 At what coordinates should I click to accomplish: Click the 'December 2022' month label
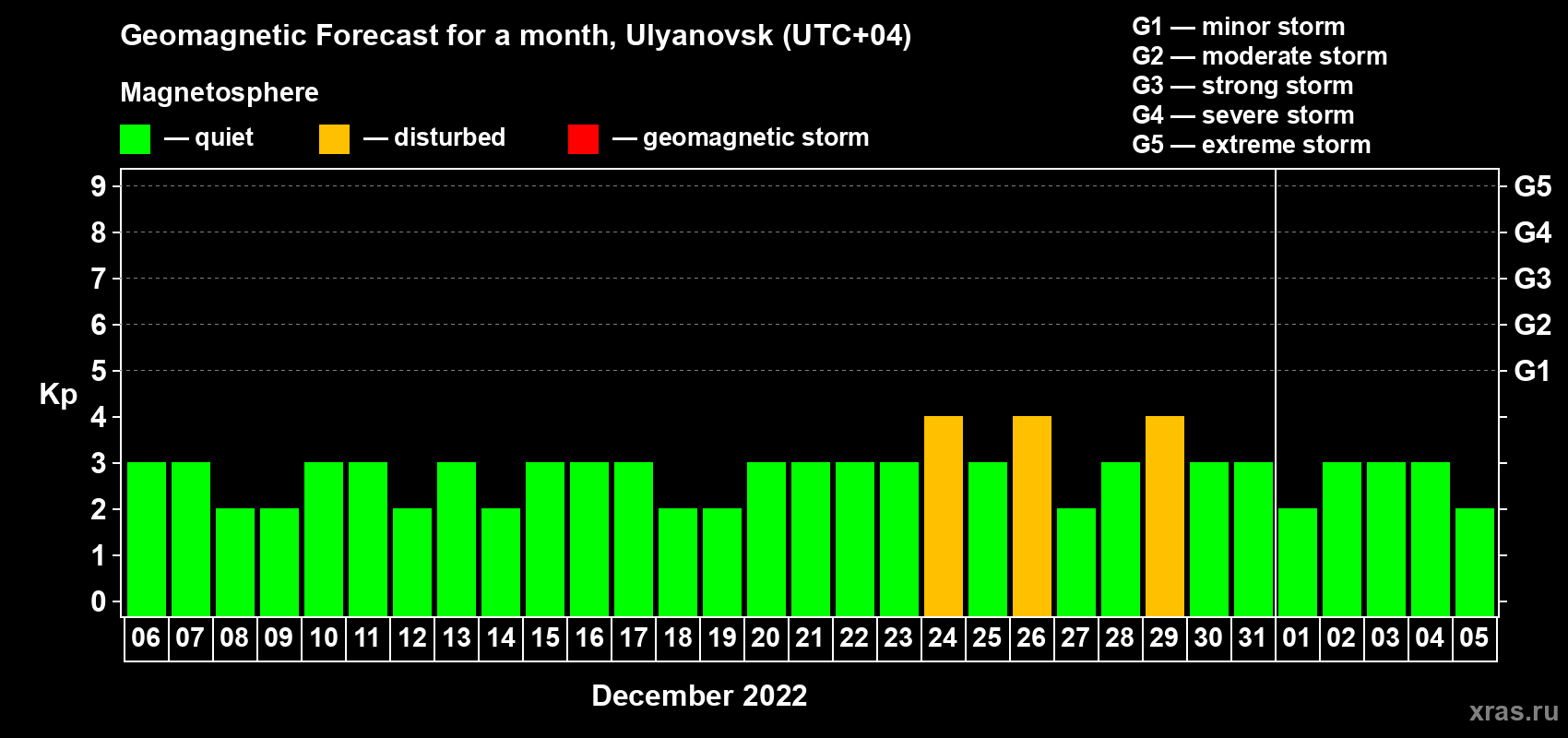pos(699,696)
